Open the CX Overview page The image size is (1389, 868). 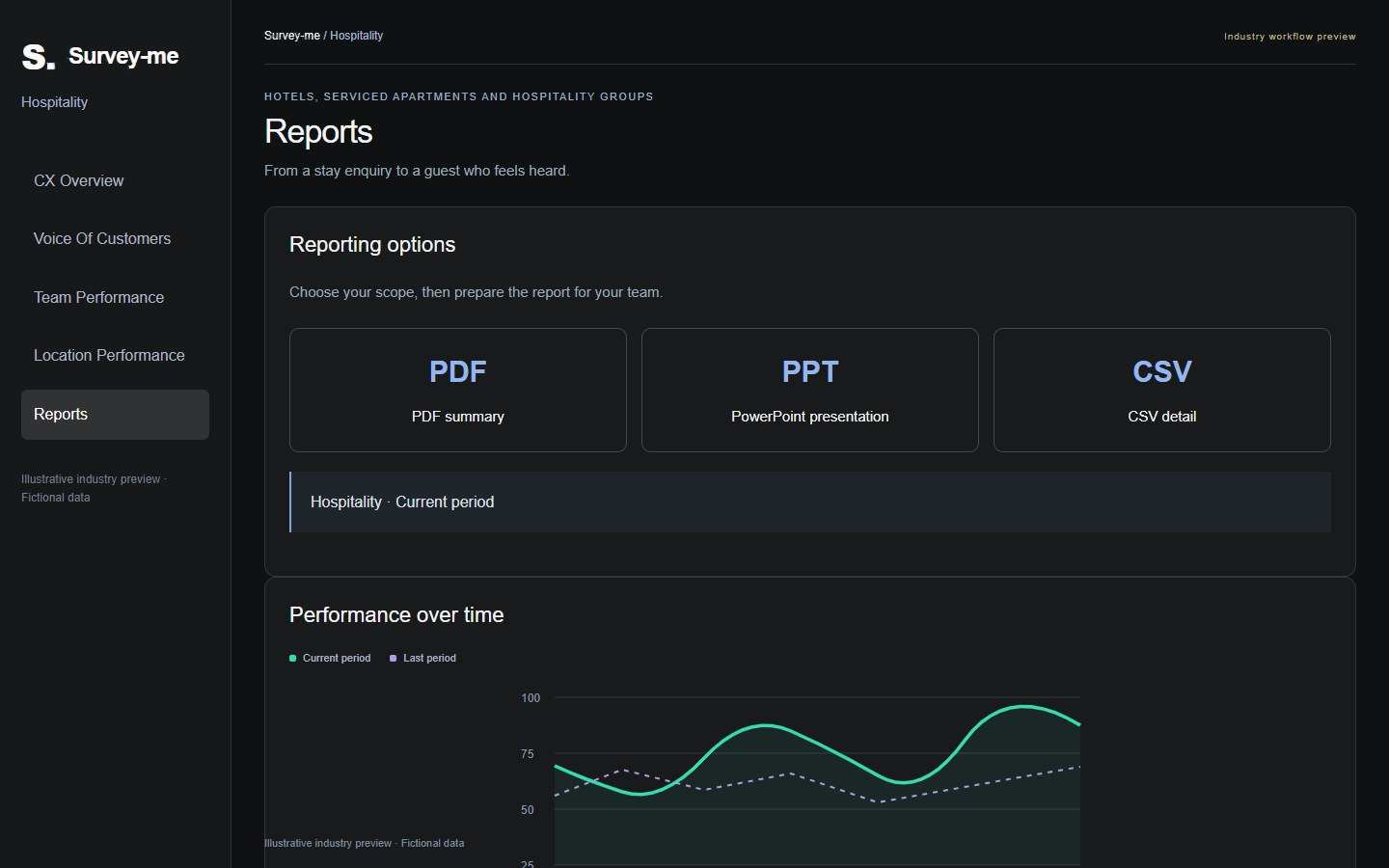pos(115,181)
